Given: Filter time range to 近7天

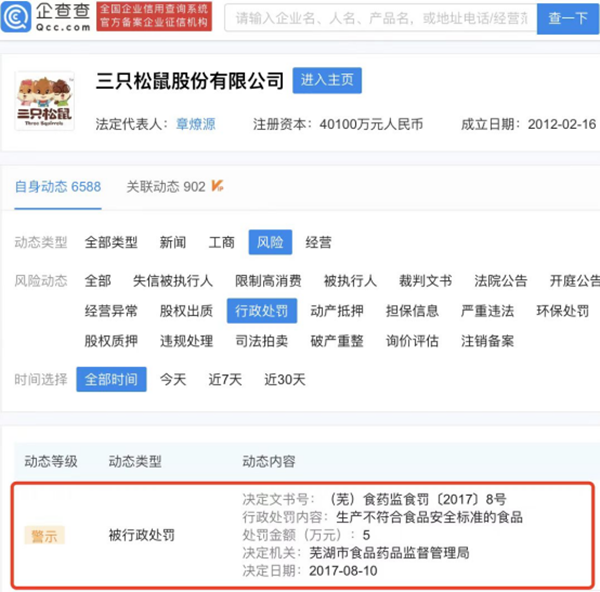Looking at the screenshot, I should pyautogui.click(x=225, y=379).
